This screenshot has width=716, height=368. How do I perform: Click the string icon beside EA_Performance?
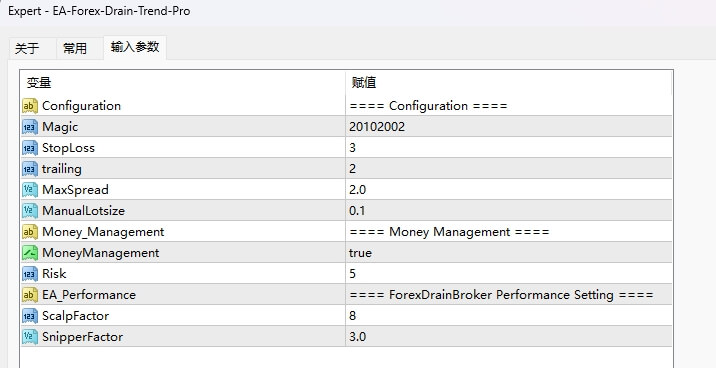(x=30, y=295)
